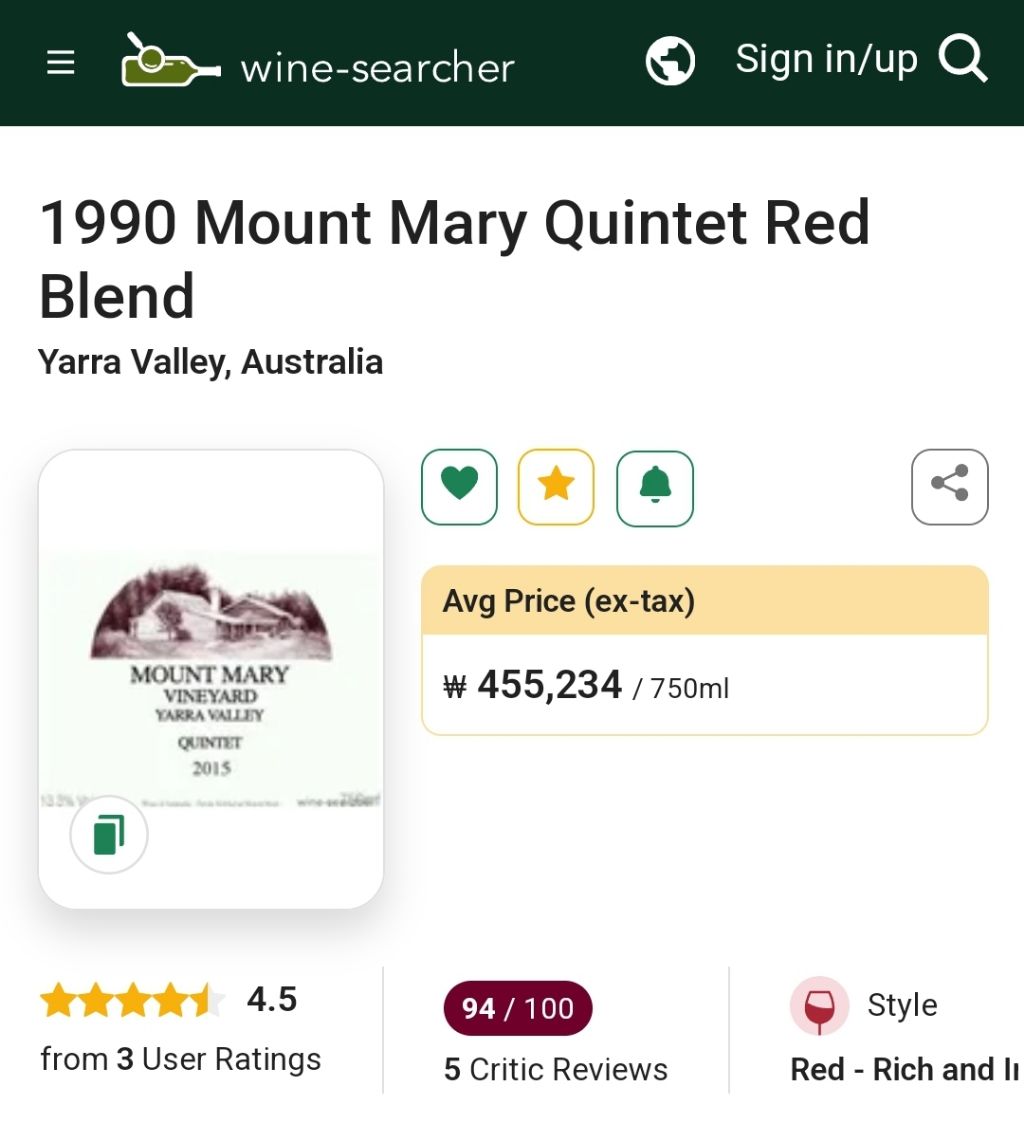Click the wine-searcher bottle logo
The height and width of the screenshot is (1123, 1024).
tap(170, 61)
